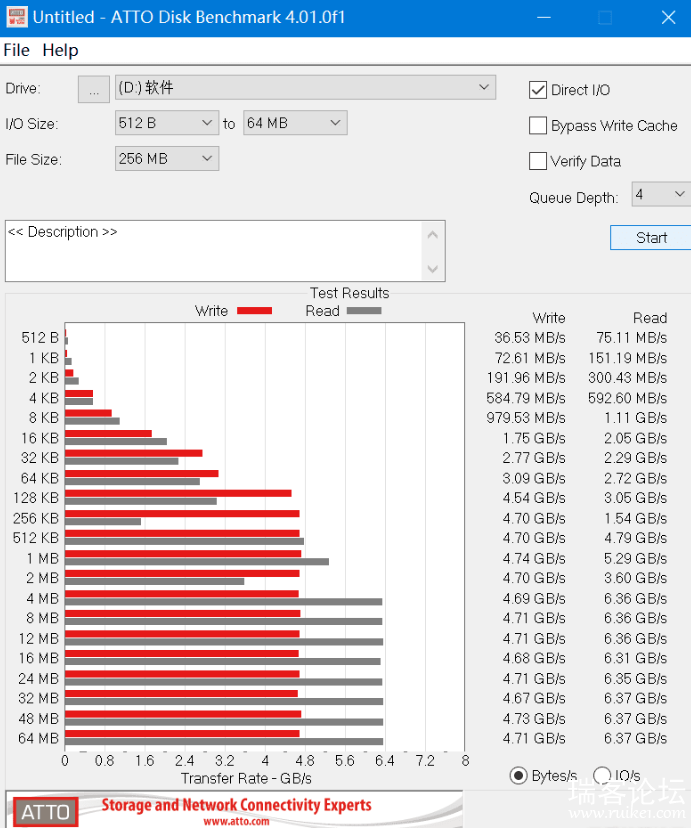Open the File Size 256 MB dropdown
The width and height of the screenshot is (691, 828).
[167, 158]
